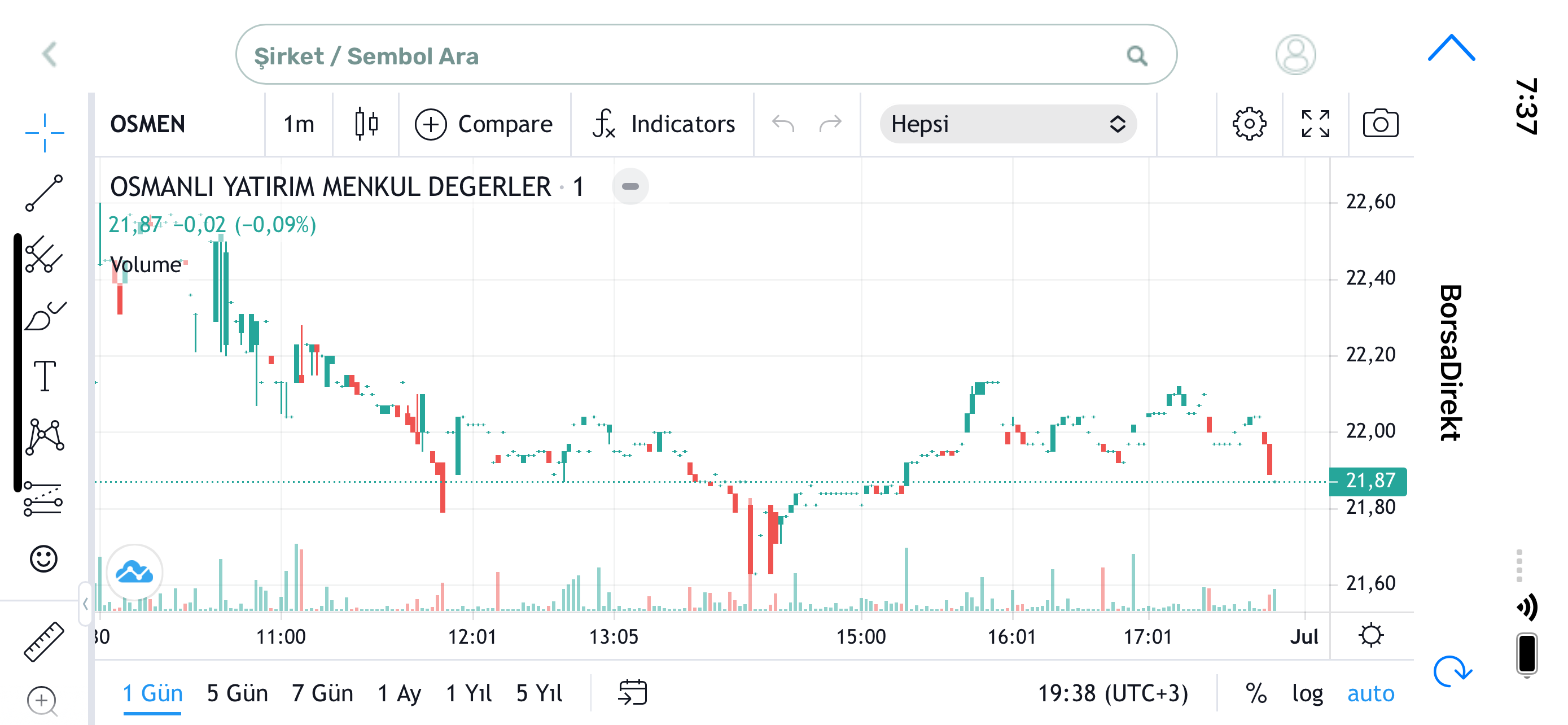Select the 1 Ay time range

(x=399, y=693)
